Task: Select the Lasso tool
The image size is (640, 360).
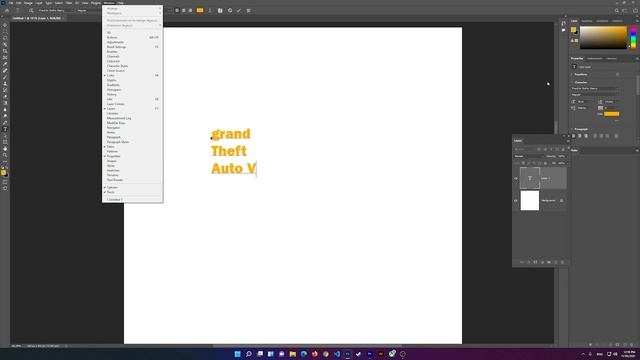Action: point(5,38)
